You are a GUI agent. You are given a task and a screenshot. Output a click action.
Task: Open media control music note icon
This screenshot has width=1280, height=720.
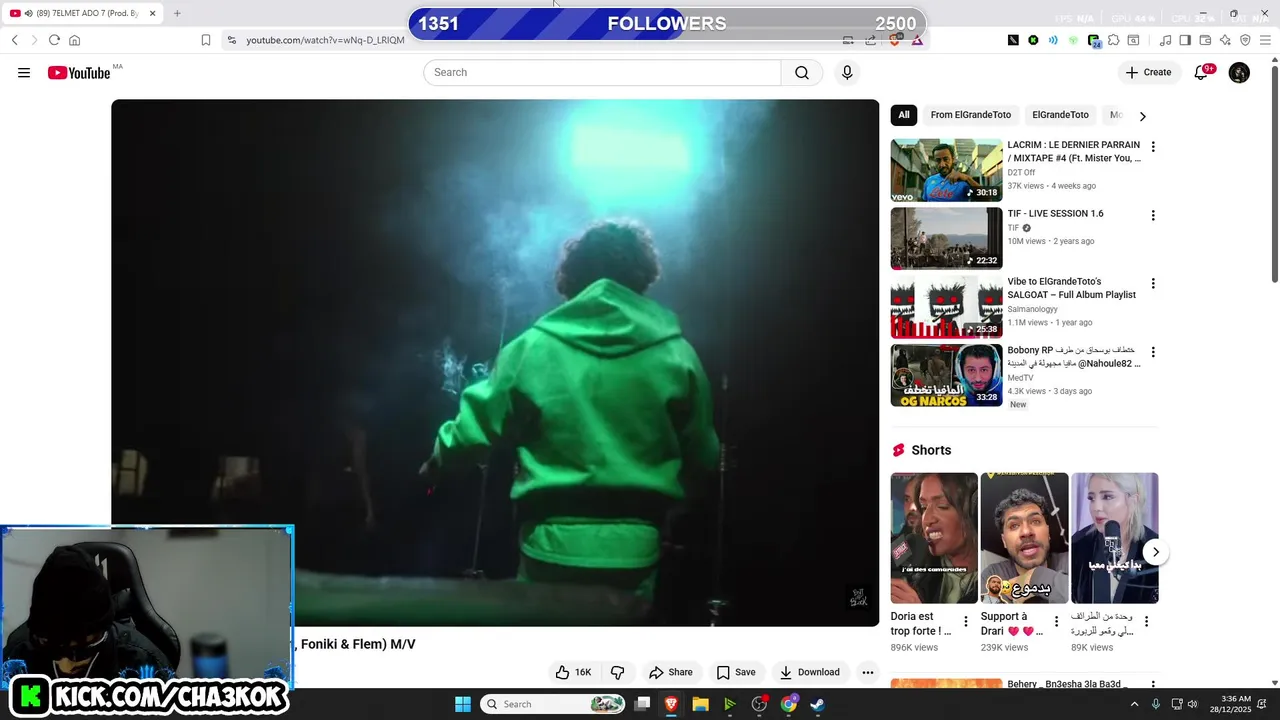point(1165,40)
